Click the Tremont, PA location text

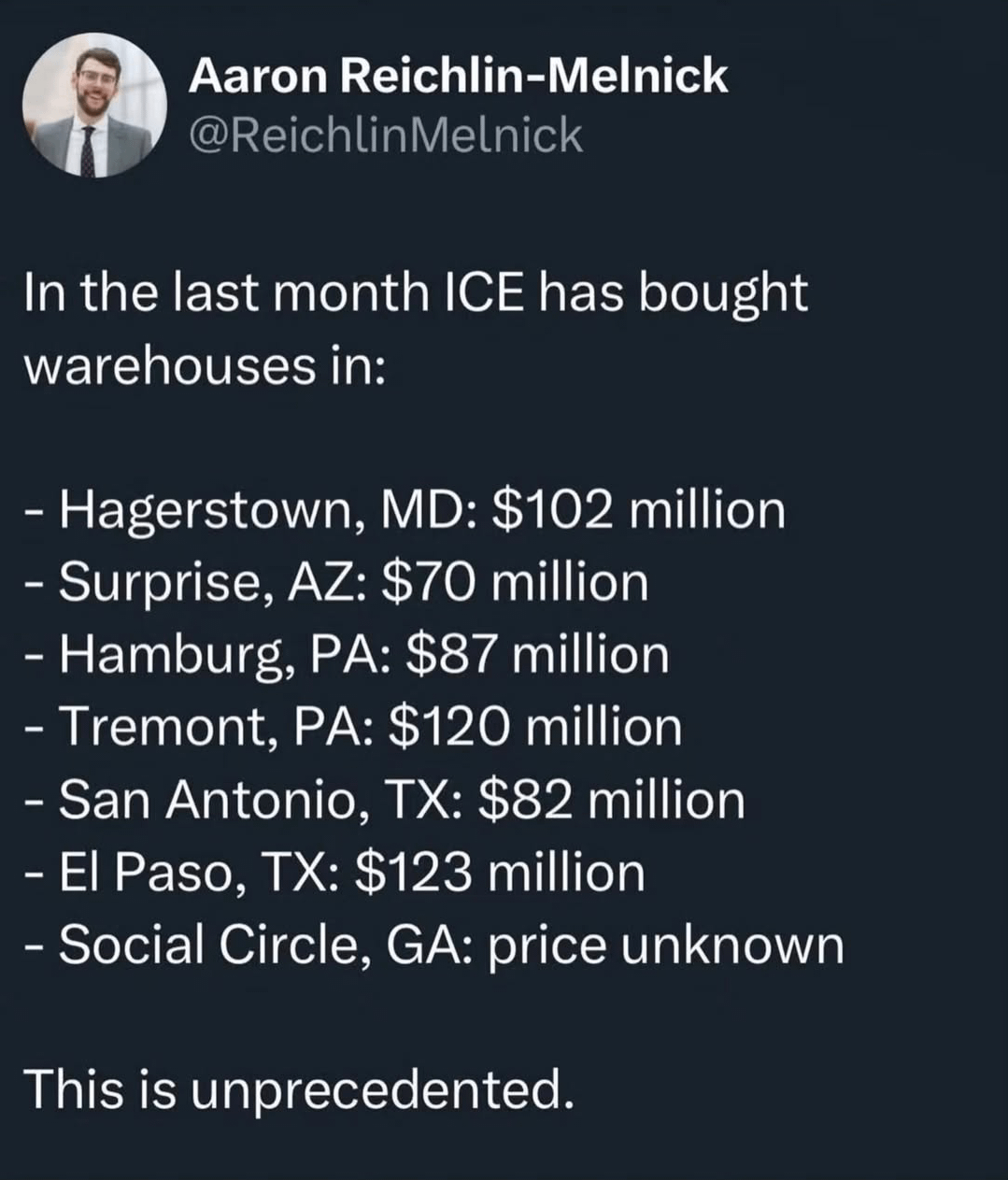coord(215,729)
